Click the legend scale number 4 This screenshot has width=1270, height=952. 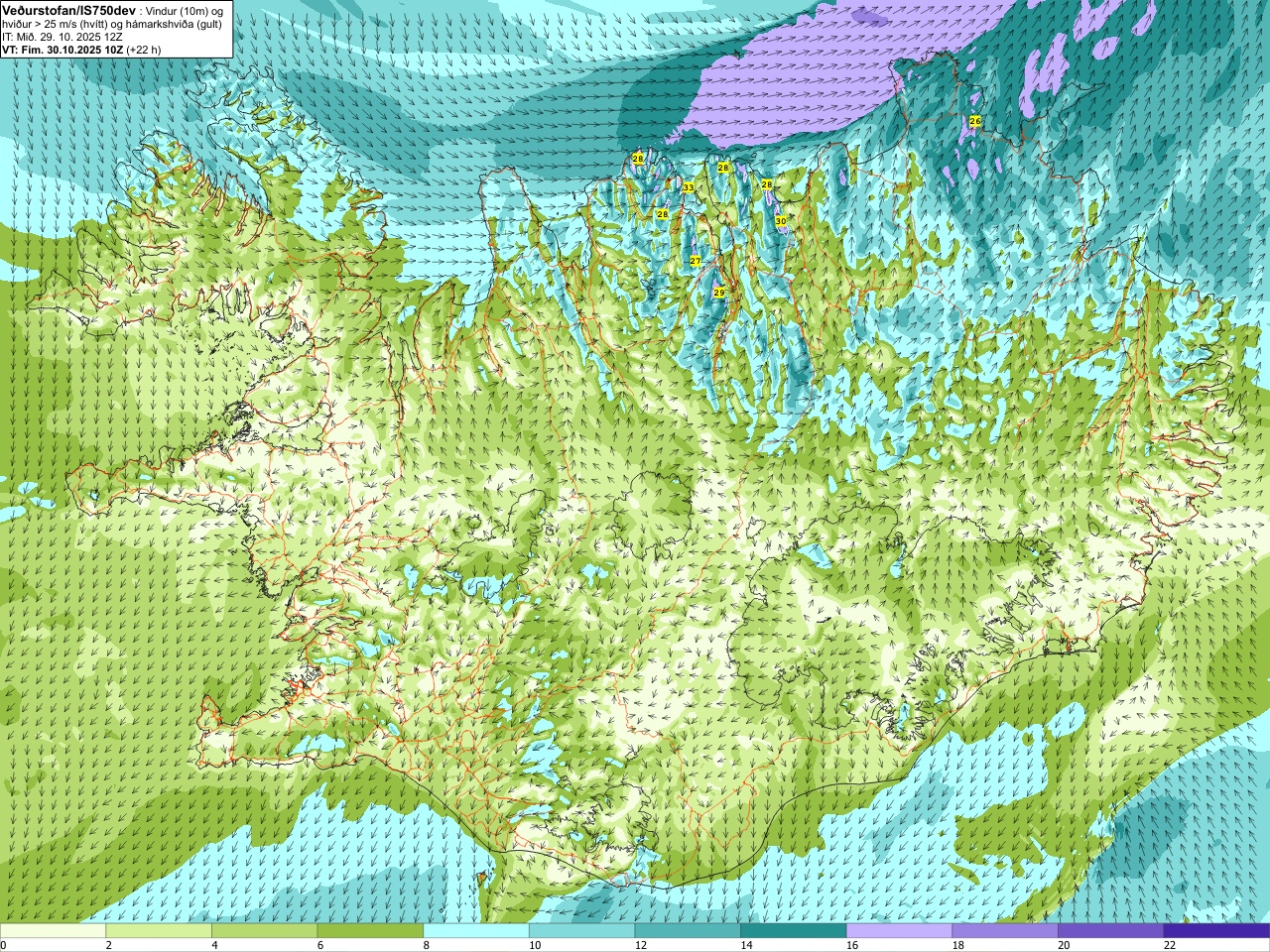click(214, 945)
